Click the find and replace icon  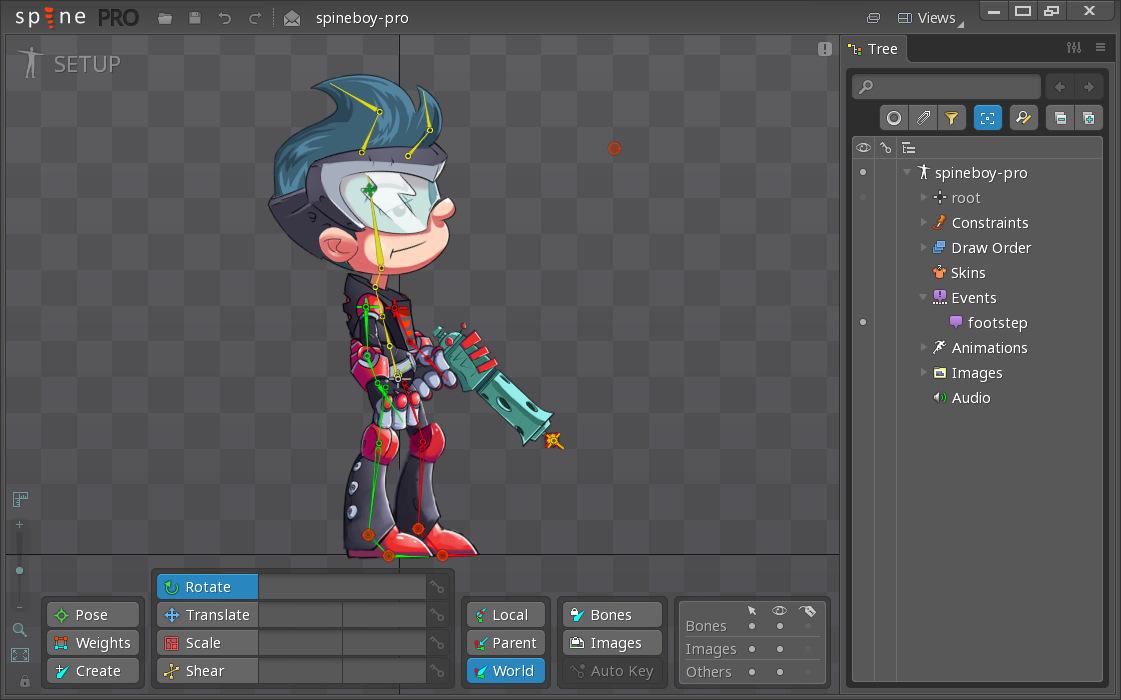[1023, 118]
